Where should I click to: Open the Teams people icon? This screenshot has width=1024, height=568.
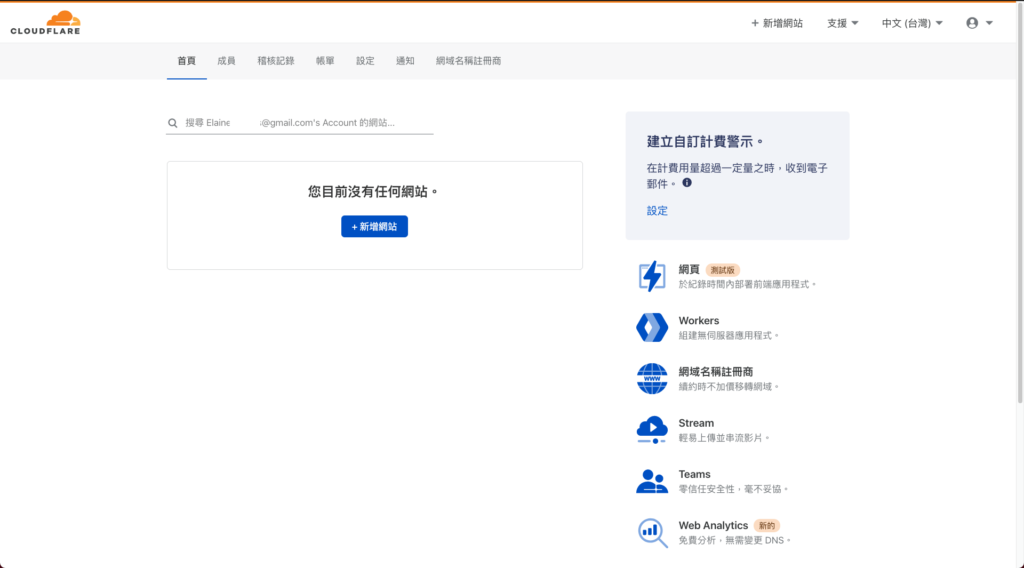coord(652,481)
